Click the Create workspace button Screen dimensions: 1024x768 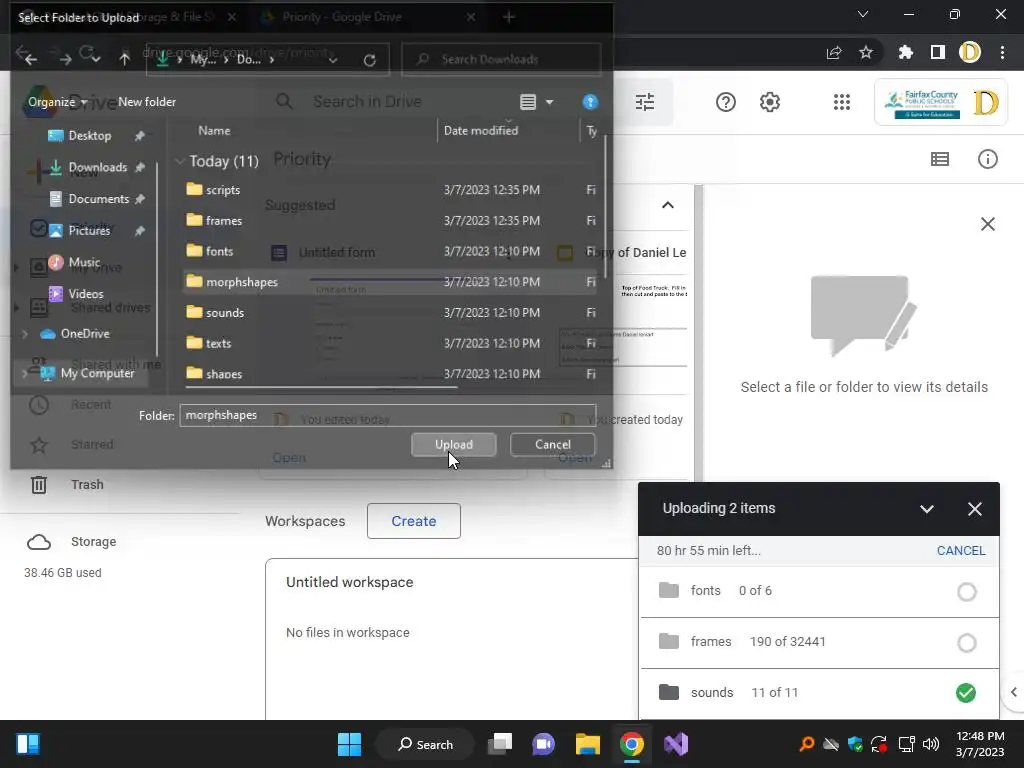[413, 521]
